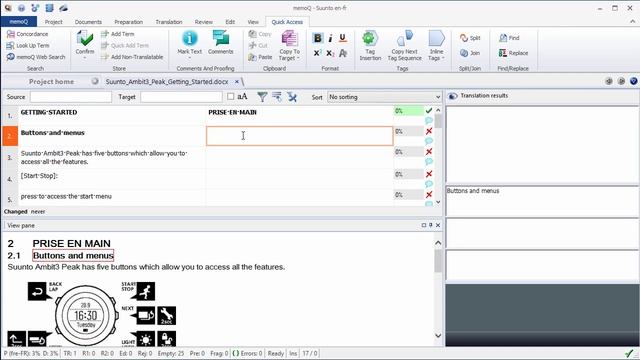Click the Empty: 25 status bar entry

[x=171, y=353]
